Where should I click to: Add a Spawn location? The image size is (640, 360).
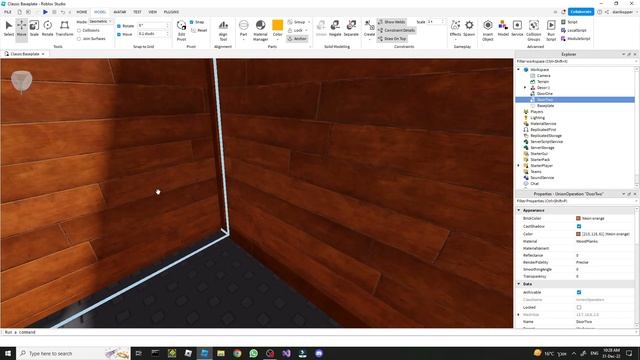[469, 28]
